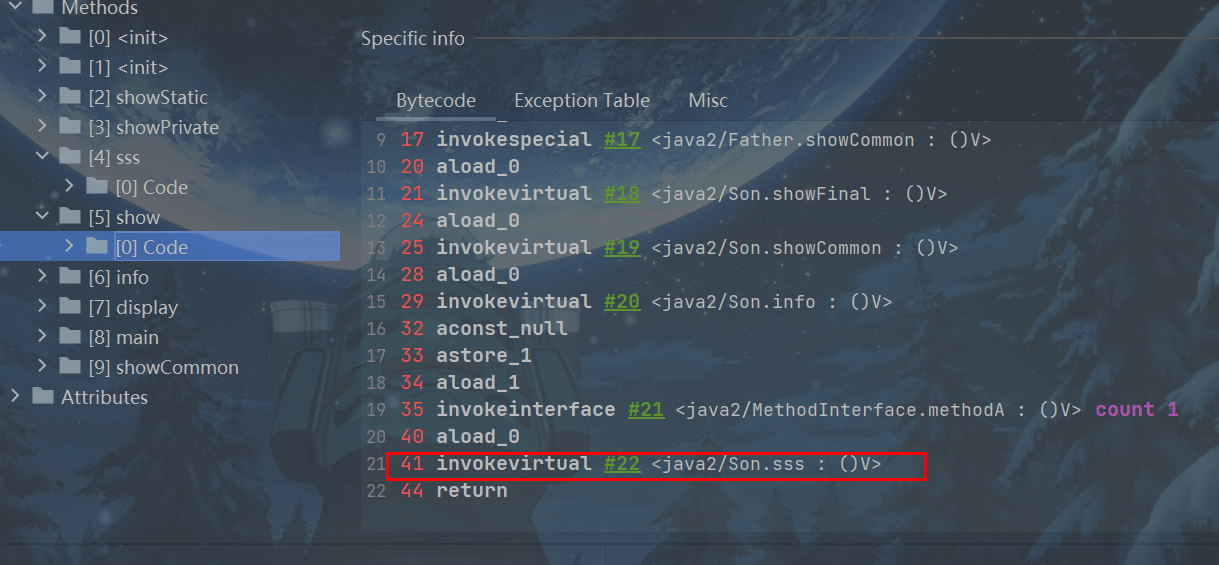Screen dimensions: 1219x565
Task: Click the folder icon beside display method
Action: pyautogui.click(x=70, y=307)
